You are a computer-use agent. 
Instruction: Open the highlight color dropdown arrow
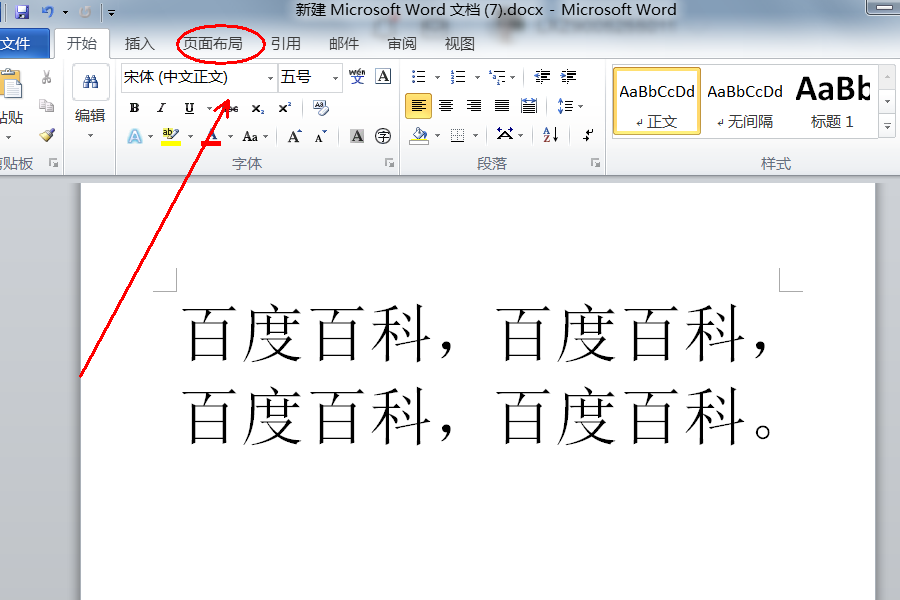191,137
